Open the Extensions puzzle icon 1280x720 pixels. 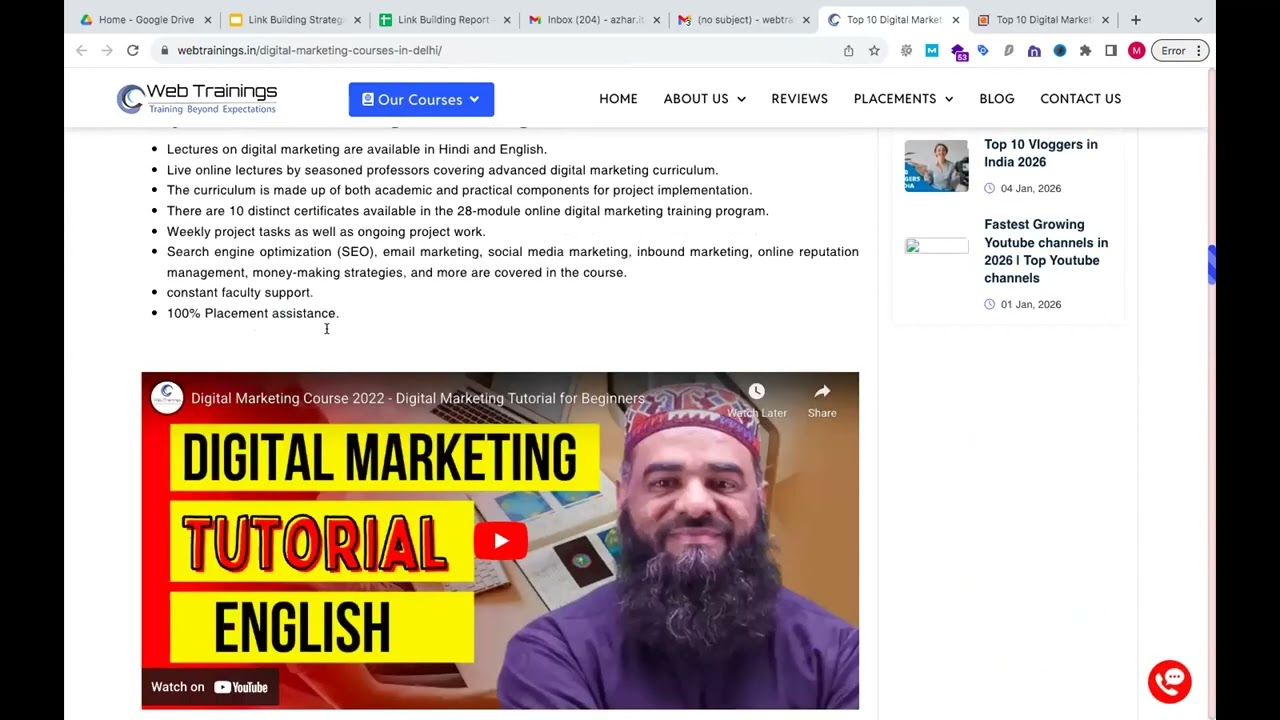click(1085, 50)
